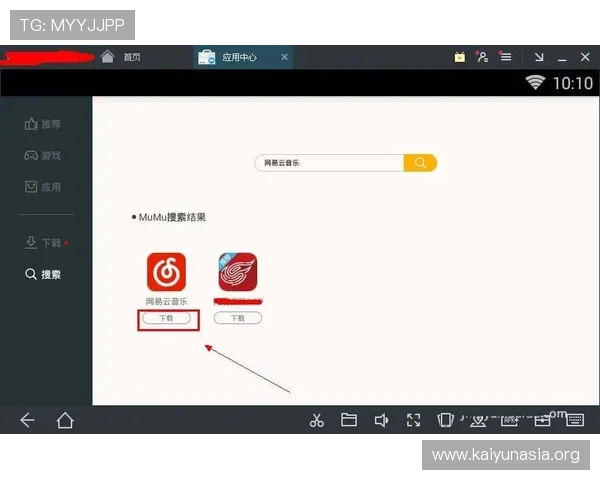Image resolution: width=600 pixels, height=480 pixels.
Task: Click the scissors screenshot icon
Action: pos(316,420)
